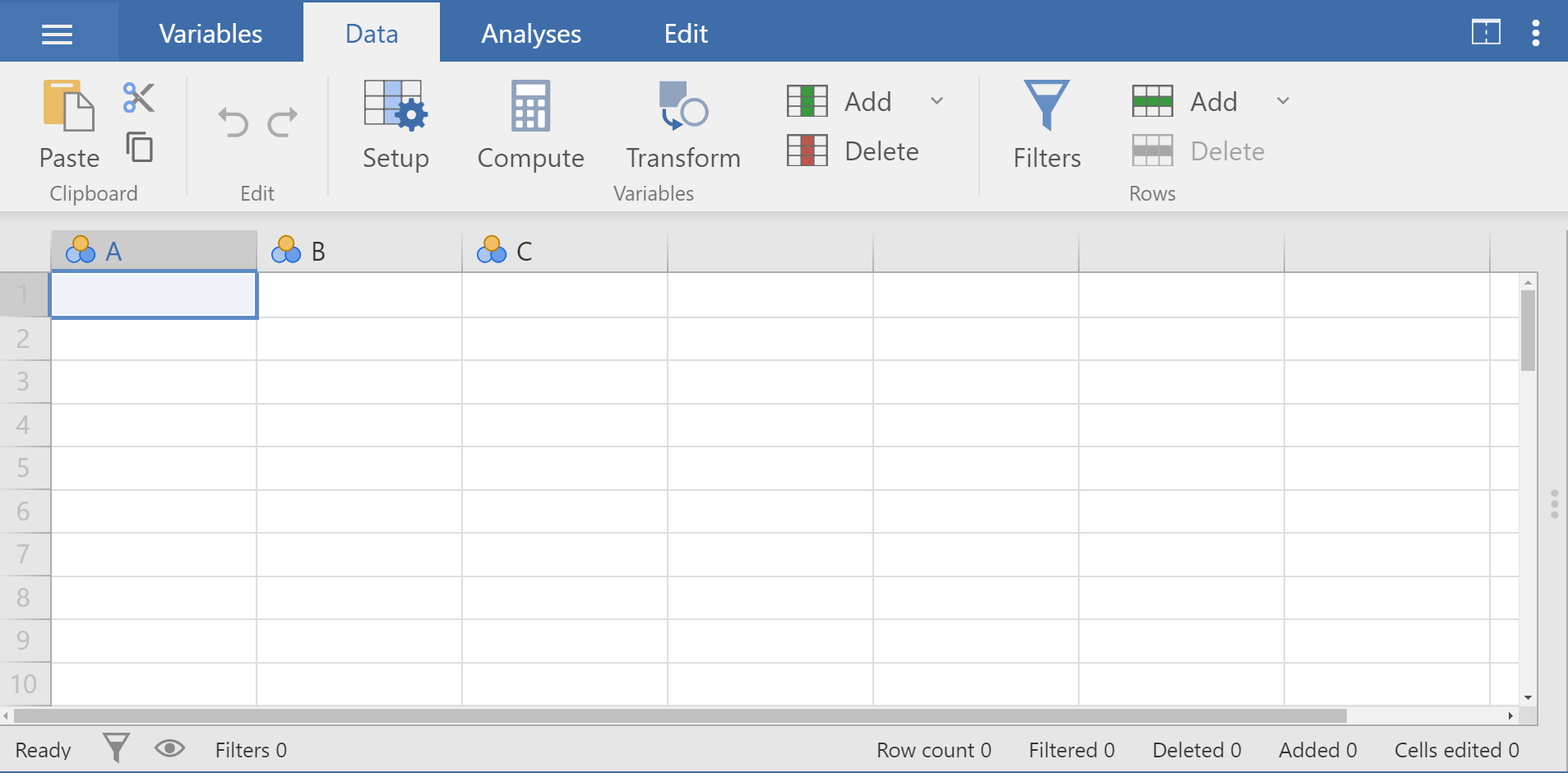This screenshot has width=1568, height=773.
Task: Toggle filter icon in status bar
Action: point(116,749)
